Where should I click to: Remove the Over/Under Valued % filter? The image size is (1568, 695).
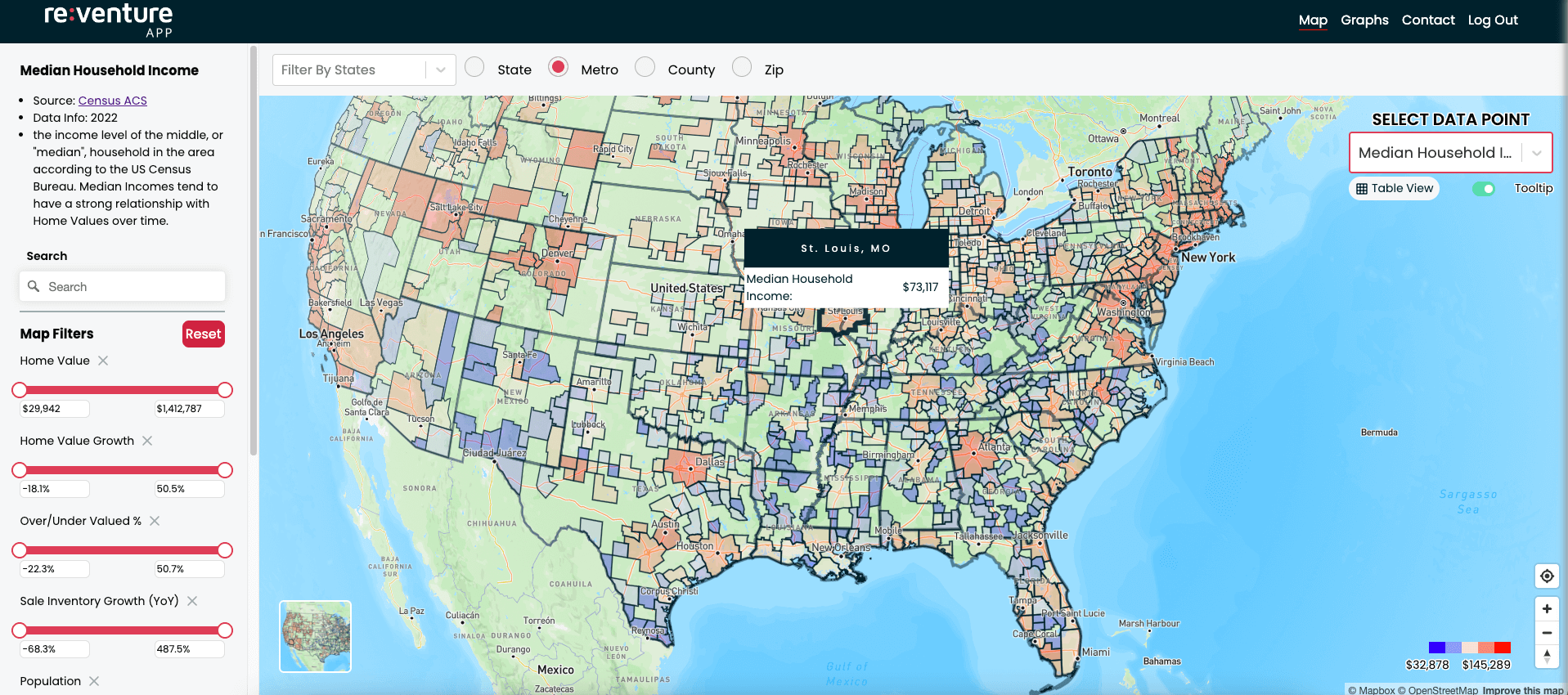pyautogui.click(x=155, y=521)
